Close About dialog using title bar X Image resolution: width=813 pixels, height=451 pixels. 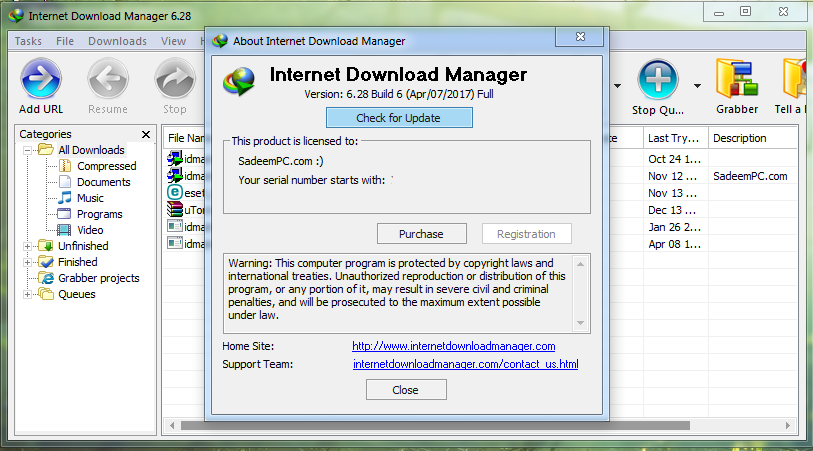coord(580,37)
